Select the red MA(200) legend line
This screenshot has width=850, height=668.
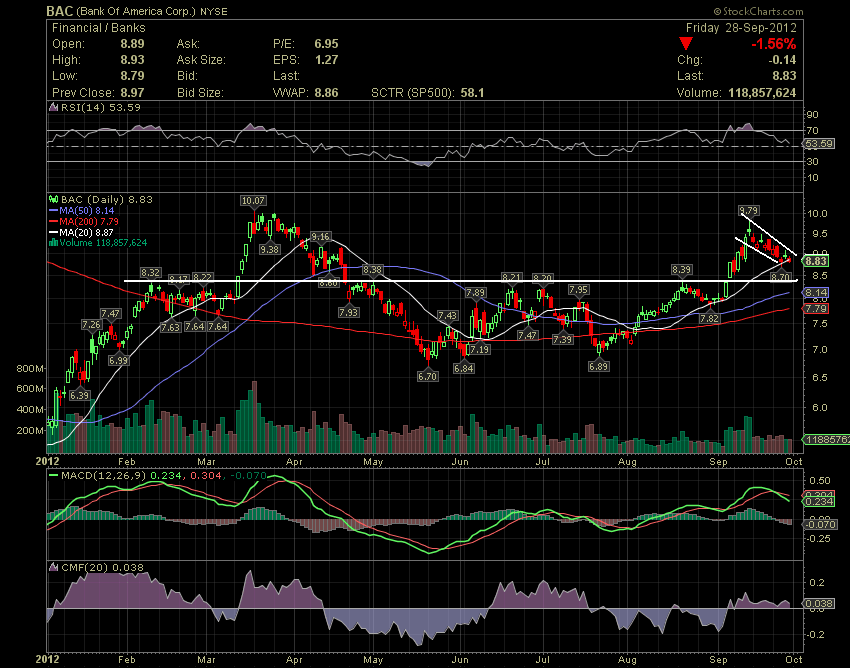click(53, 221)
